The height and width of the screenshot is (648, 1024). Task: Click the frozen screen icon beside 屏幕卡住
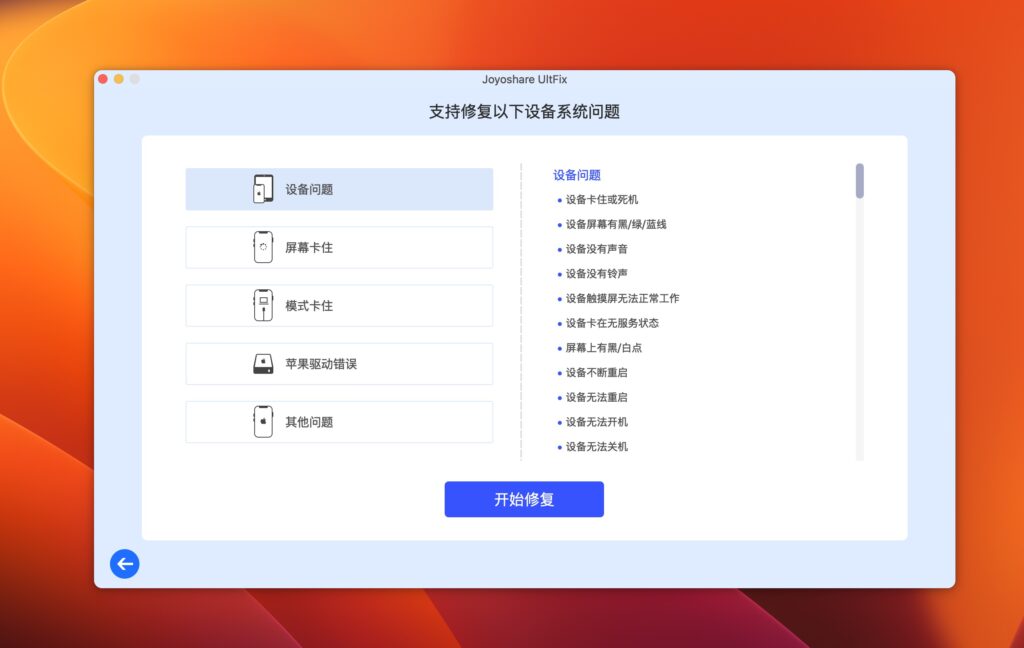coord(261,246)
